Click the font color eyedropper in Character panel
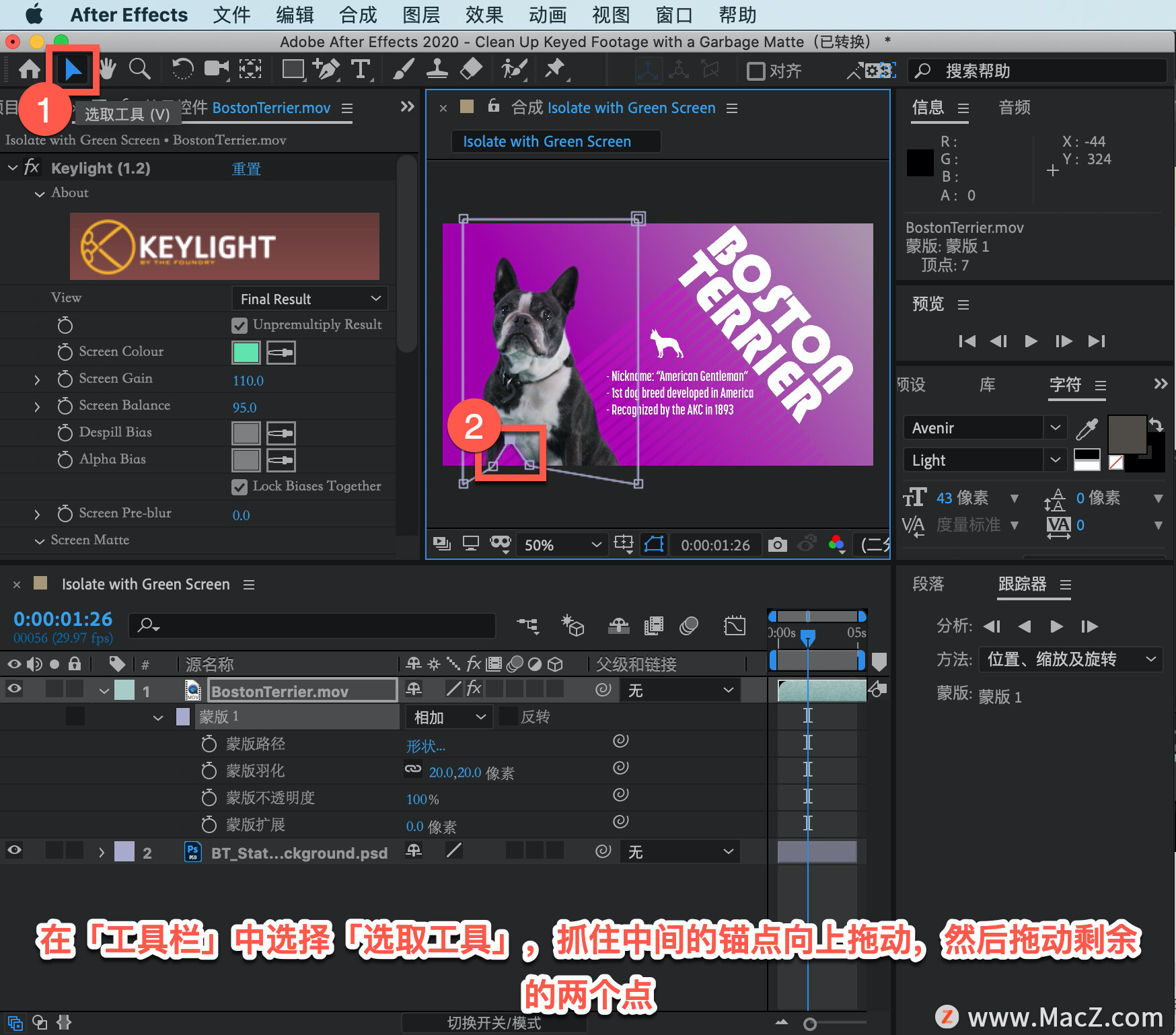 (1087, 428)
